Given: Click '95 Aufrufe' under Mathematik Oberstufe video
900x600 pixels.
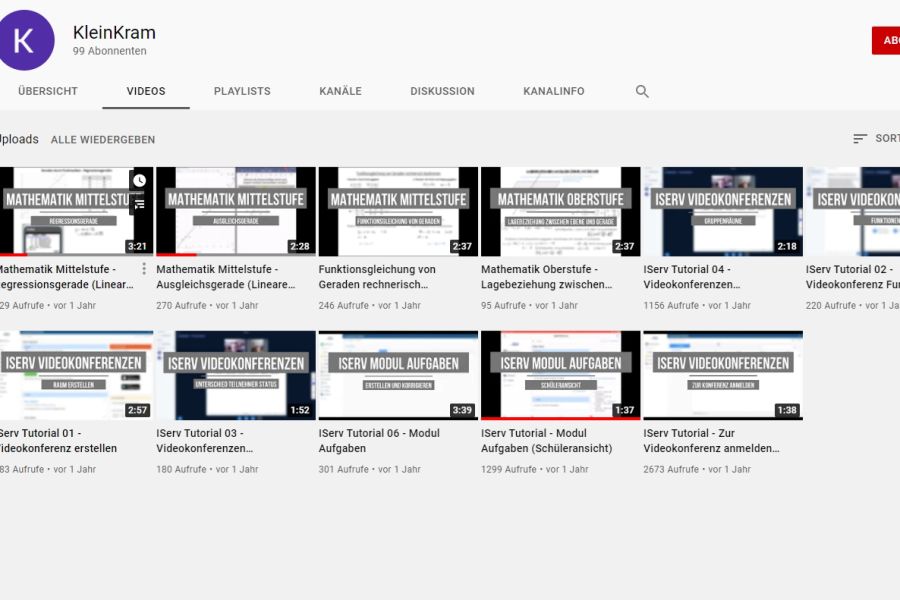Looking at the screenshot, I should pyautogui.click(x=503, y=305).
